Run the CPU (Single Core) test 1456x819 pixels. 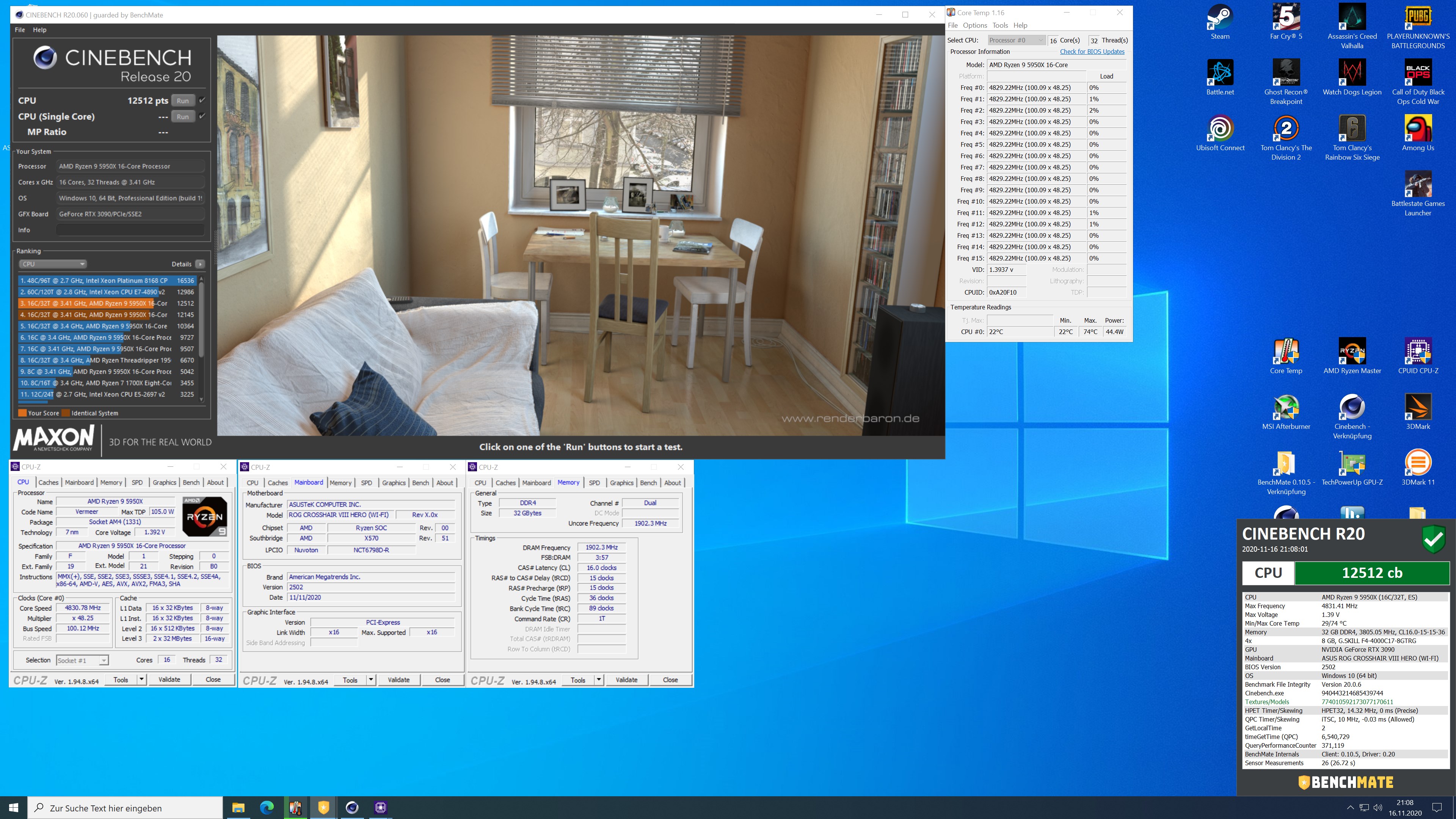pyautogui.click(x=182, y=116)
